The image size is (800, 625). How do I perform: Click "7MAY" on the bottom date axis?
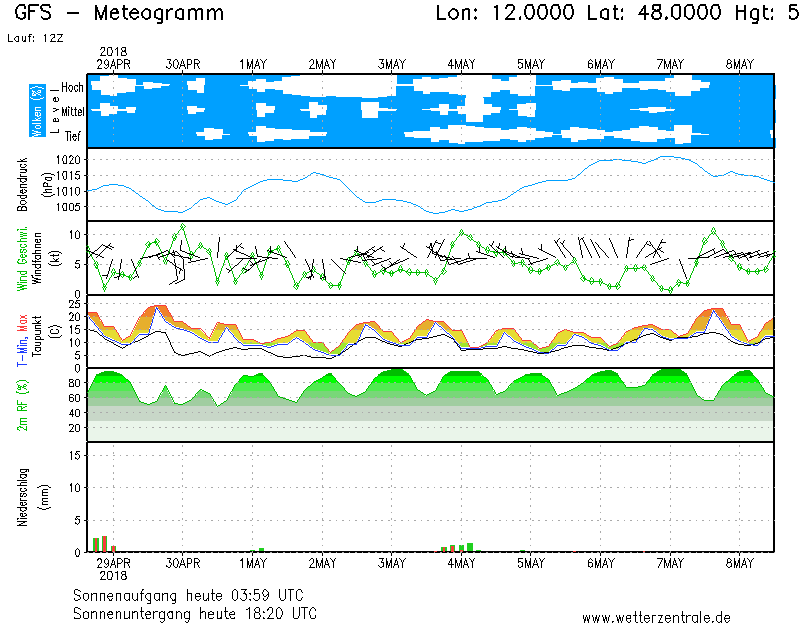click(x=670, y=563)
